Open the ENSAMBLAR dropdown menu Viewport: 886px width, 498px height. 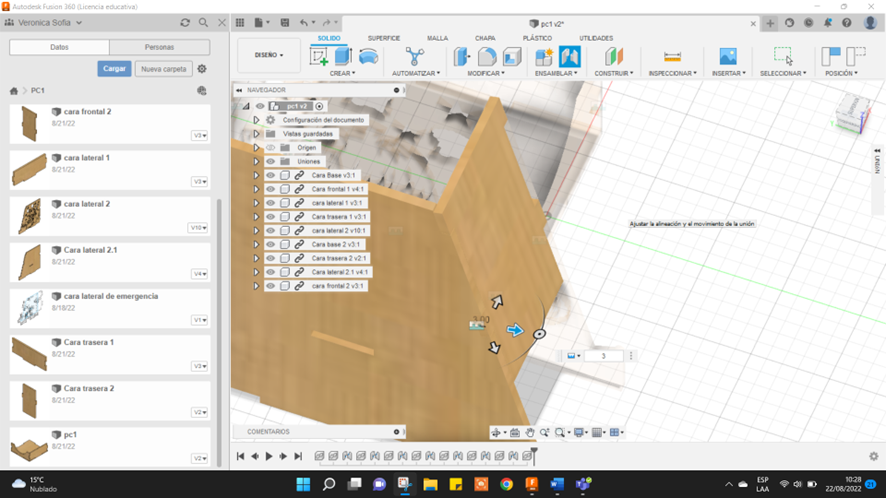tap(556, 73)
